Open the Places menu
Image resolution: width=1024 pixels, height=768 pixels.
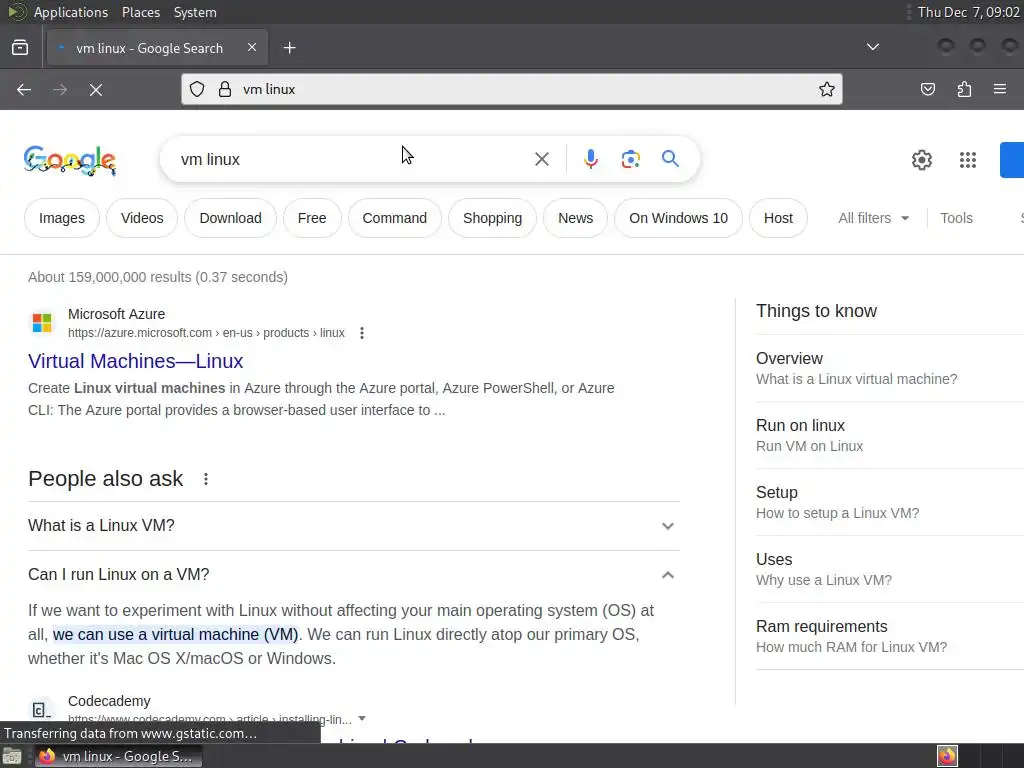coord(140,12)
